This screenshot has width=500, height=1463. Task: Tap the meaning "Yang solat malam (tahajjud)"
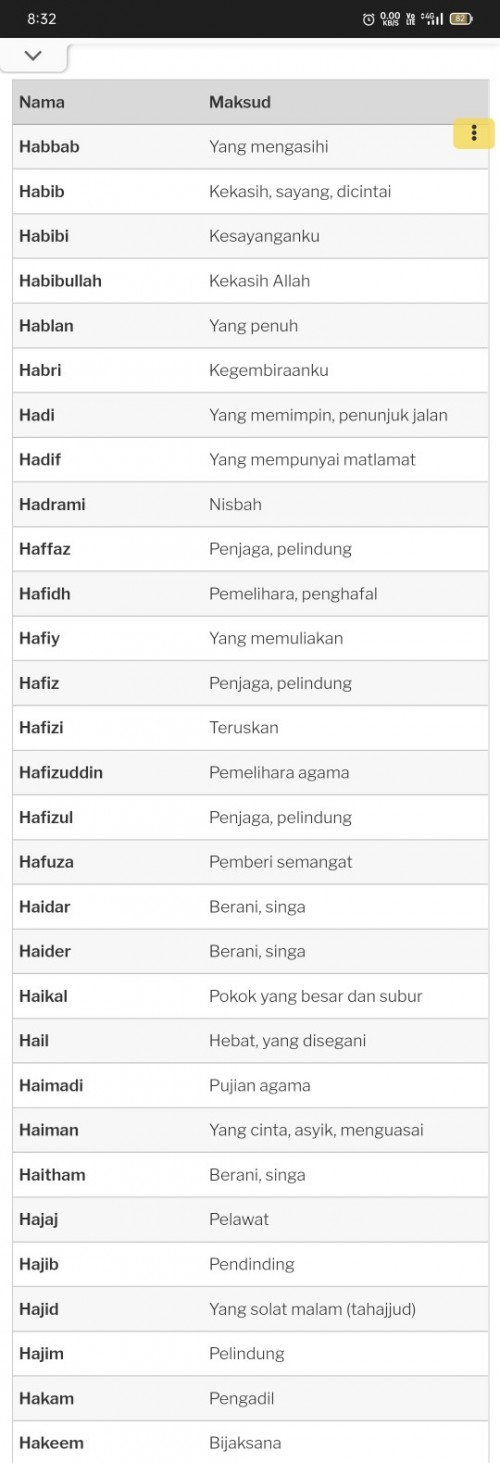(312, 1309)
